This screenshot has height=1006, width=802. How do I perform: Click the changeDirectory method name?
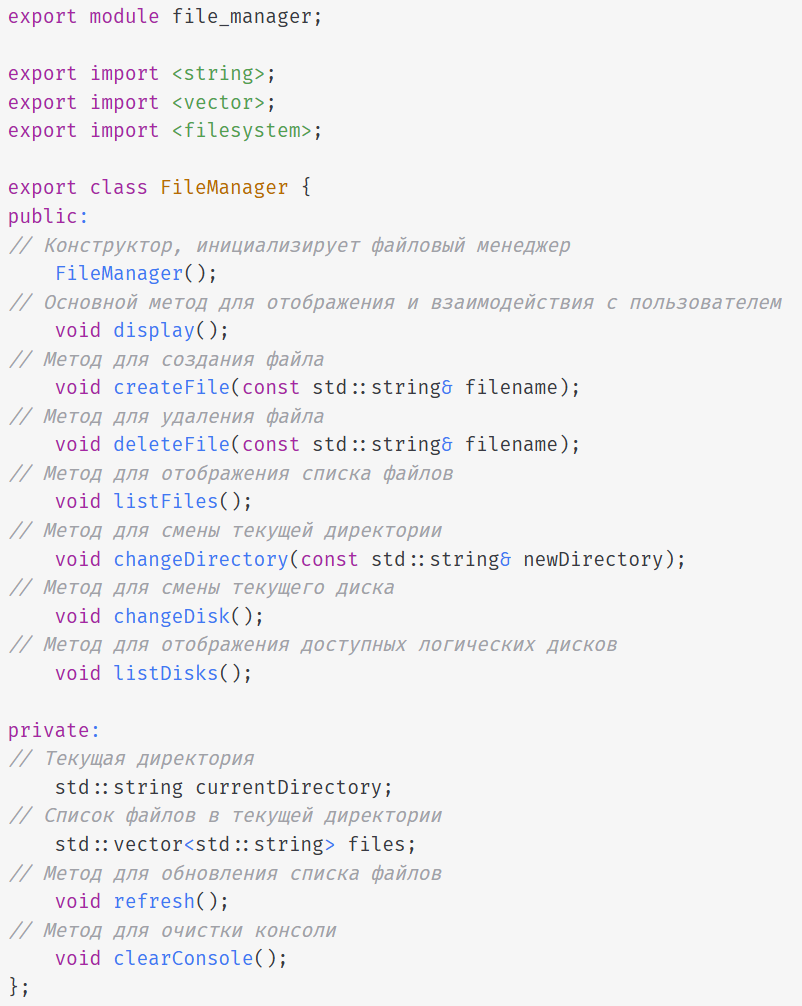click(x=201, y=559)
